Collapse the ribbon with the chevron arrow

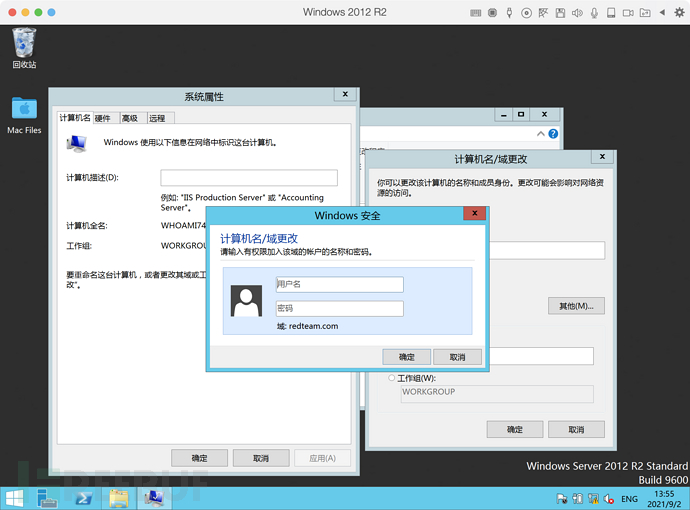(540, 133)
